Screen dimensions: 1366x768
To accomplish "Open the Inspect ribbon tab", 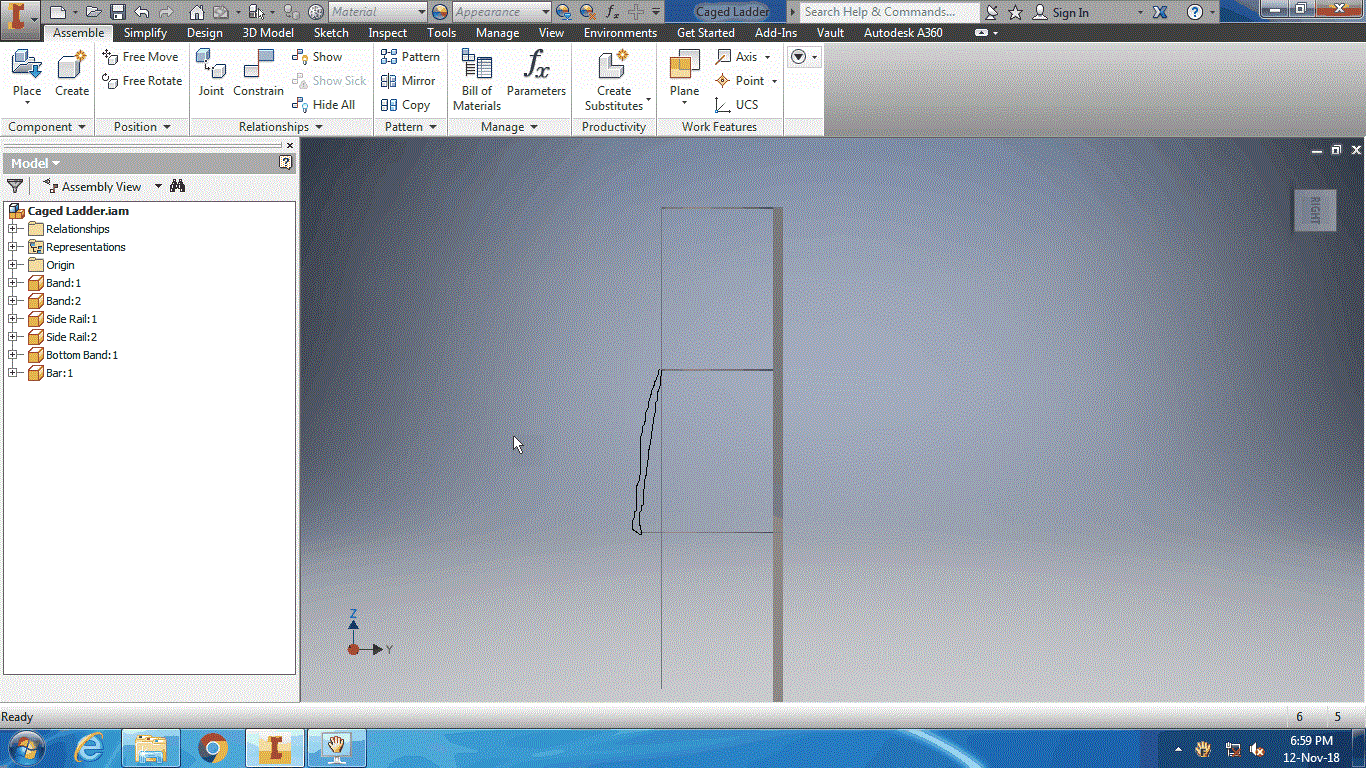I will (387, 32).
